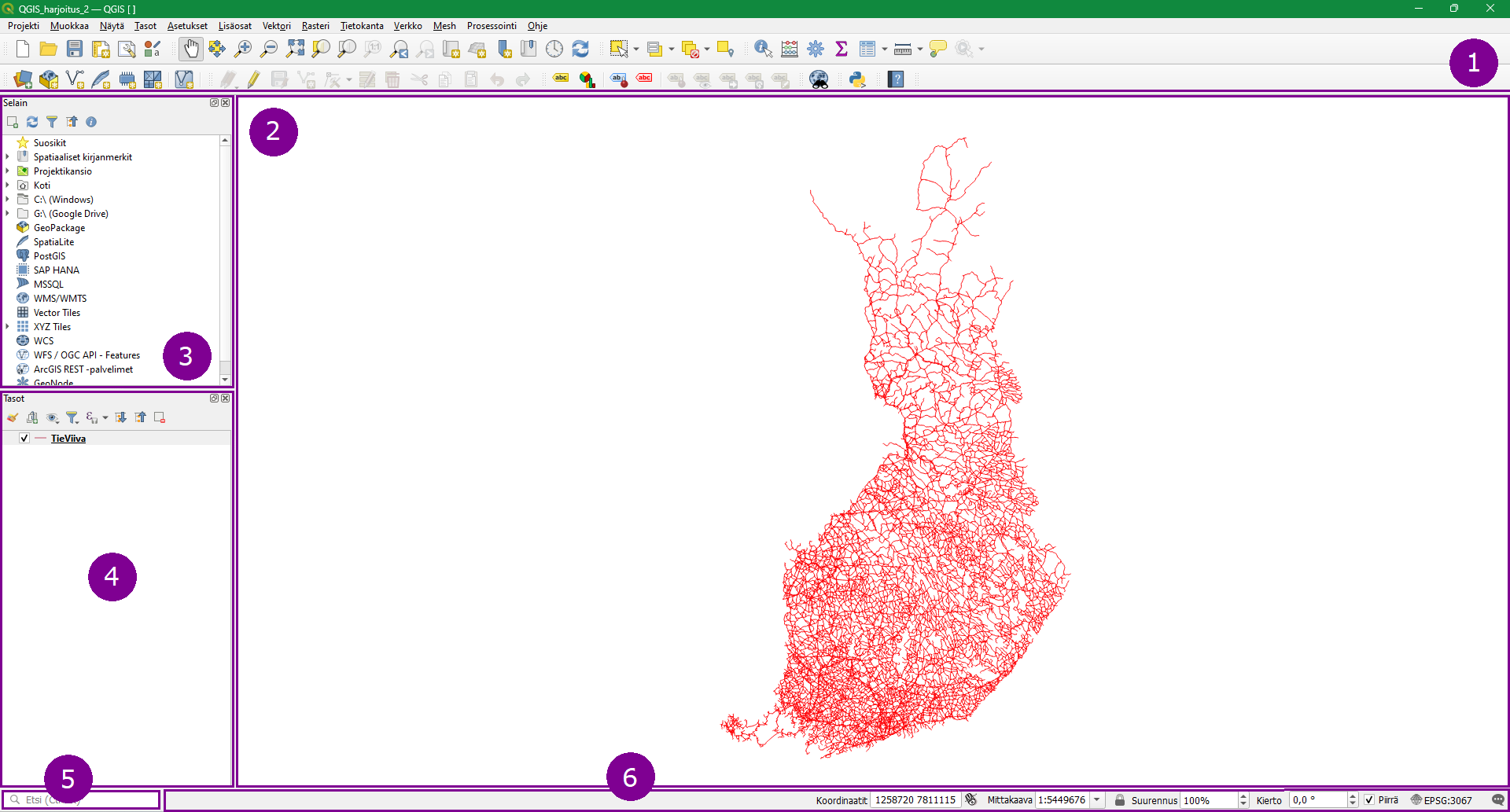
Task: Toggle TieViiva layer visibility checkbox
Action: click(24, 439)
